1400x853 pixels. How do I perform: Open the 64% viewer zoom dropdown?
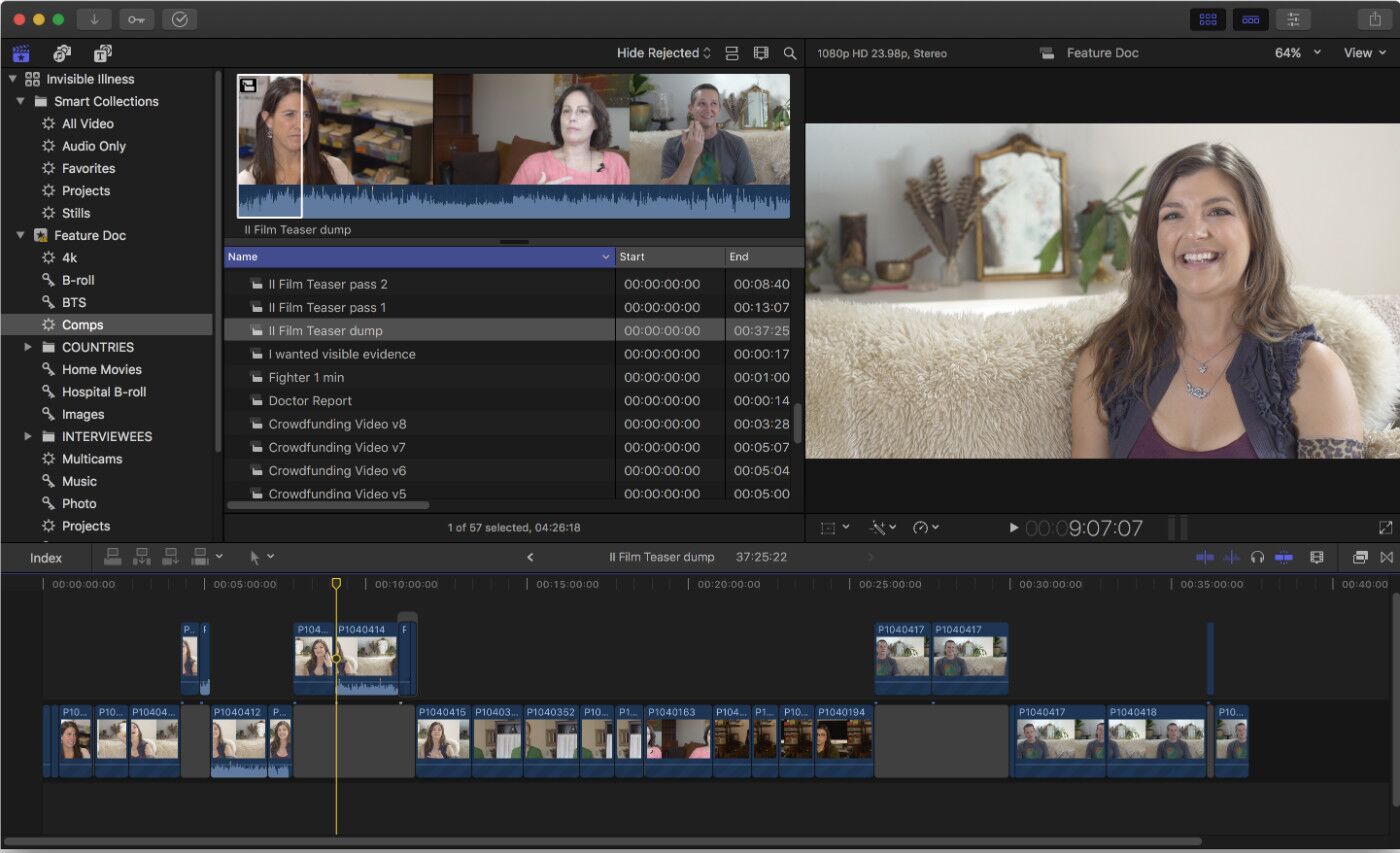(1295, 52)
